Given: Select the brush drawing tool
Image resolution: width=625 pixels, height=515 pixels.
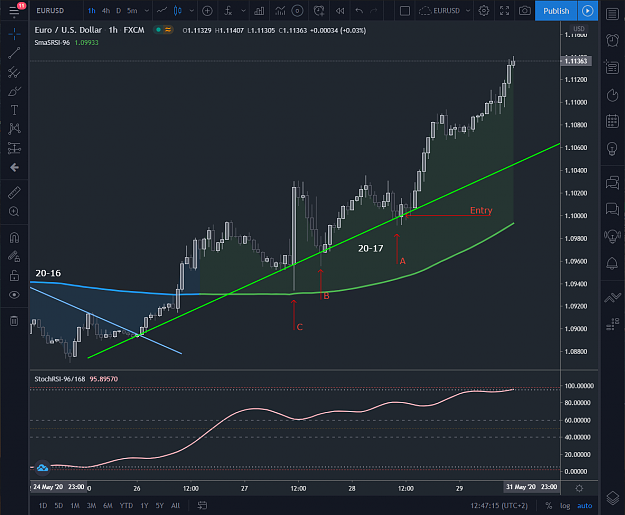Looking at the screenshot, I should 14,91.
